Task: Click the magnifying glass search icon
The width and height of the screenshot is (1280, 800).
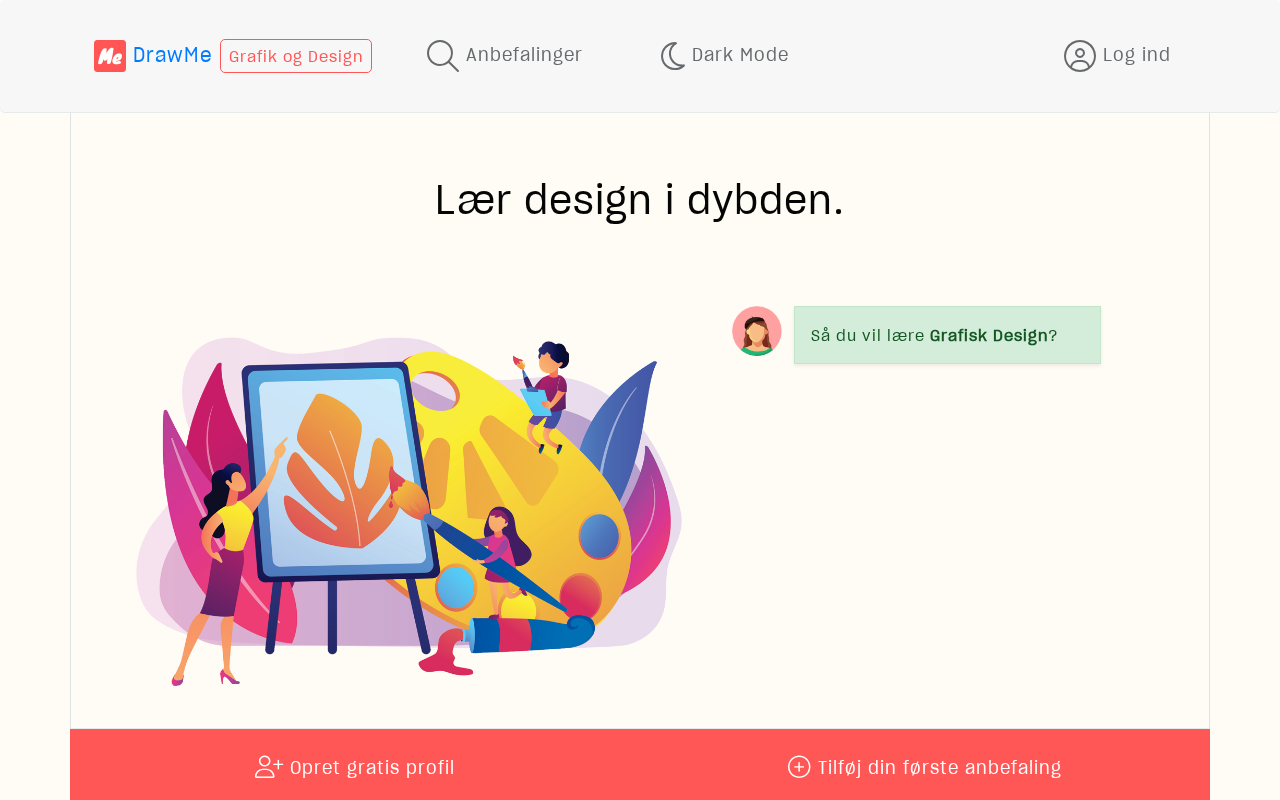Action: (443, 56)
